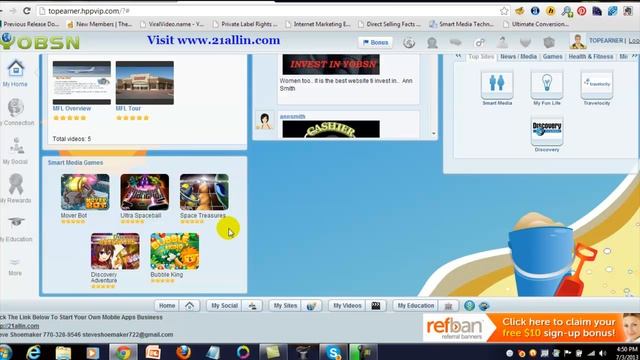This screenshot has width=640, height=360.
Task: Play the MFL Overview video thumbnail
Action: (82, 83)
